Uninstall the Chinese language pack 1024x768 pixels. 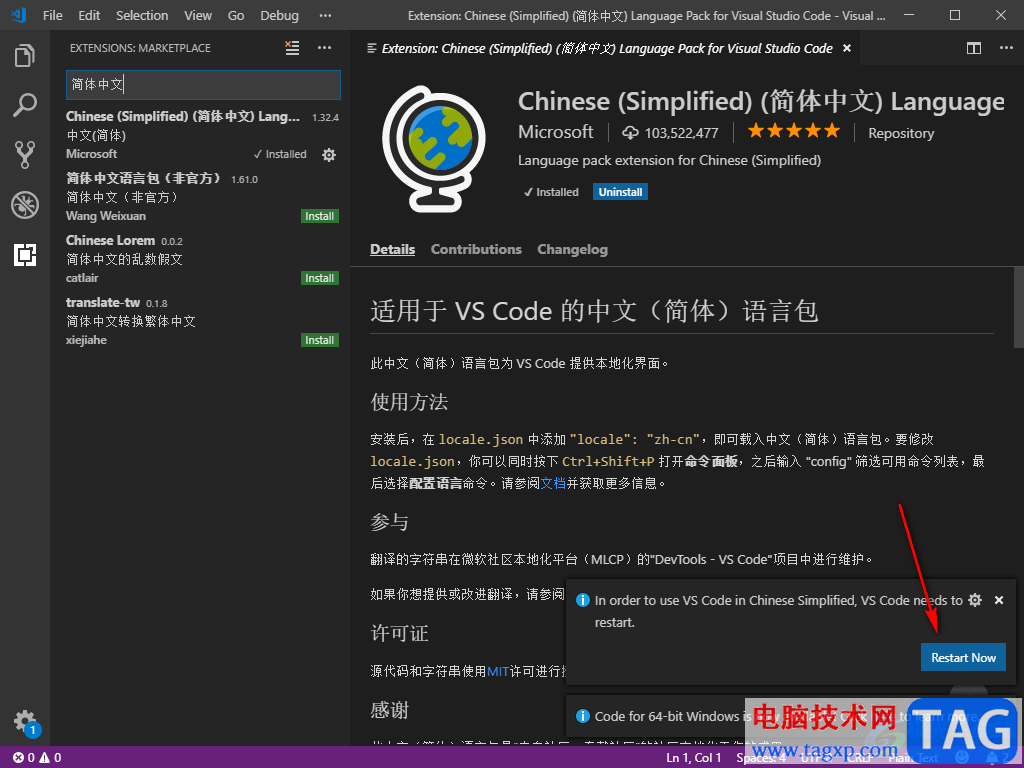[x=620, y=192]
